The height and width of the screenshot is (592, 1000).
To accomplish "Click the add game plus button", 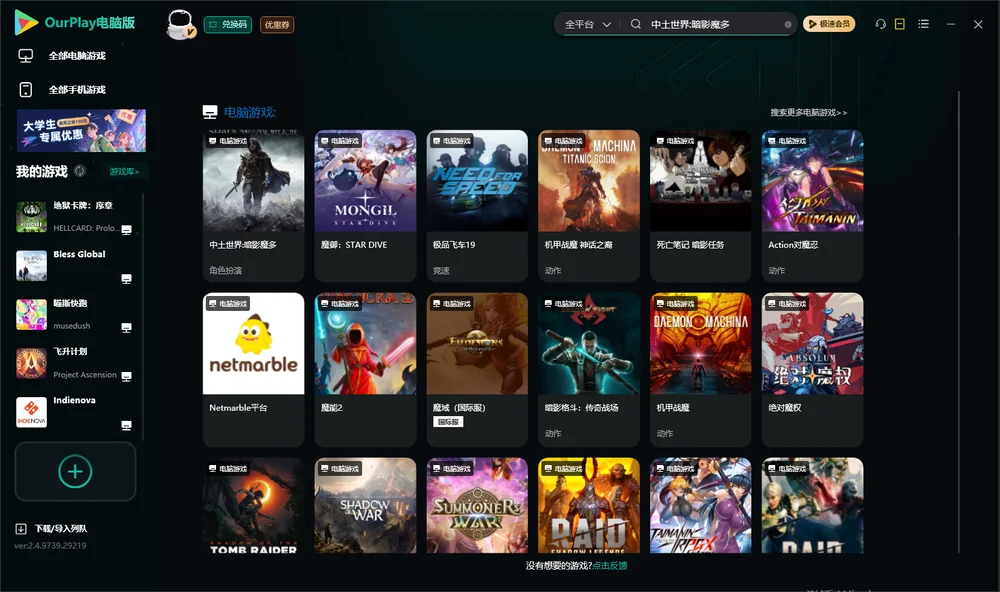I will [x=75, y=471].
